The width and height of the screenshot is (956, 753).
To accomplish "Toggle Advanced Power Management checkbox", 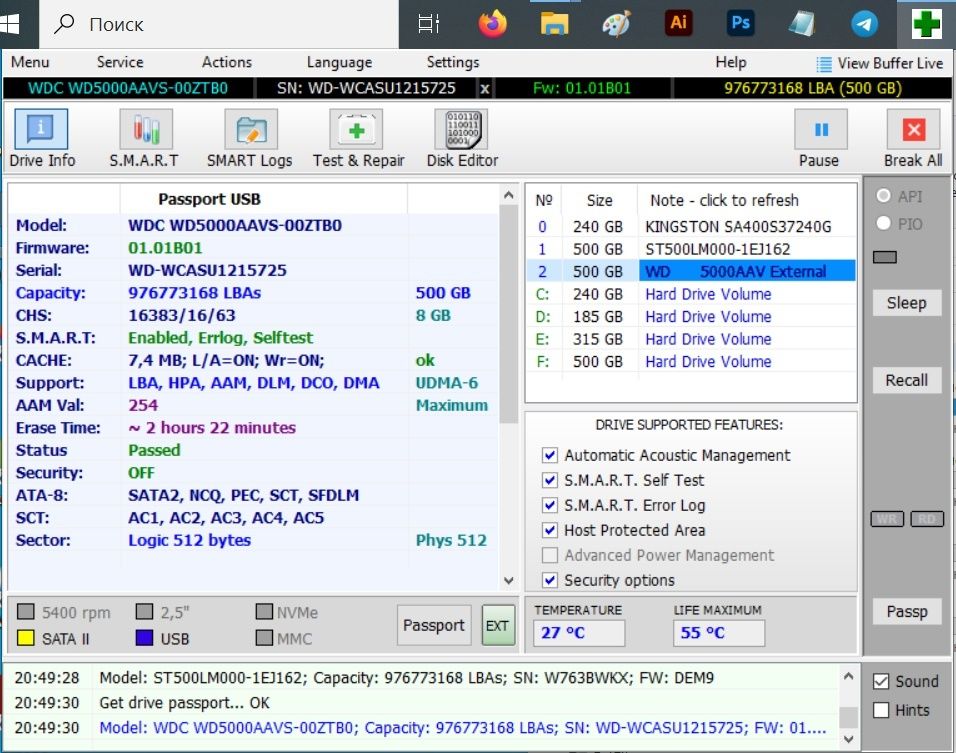I will tap(549, 555).
